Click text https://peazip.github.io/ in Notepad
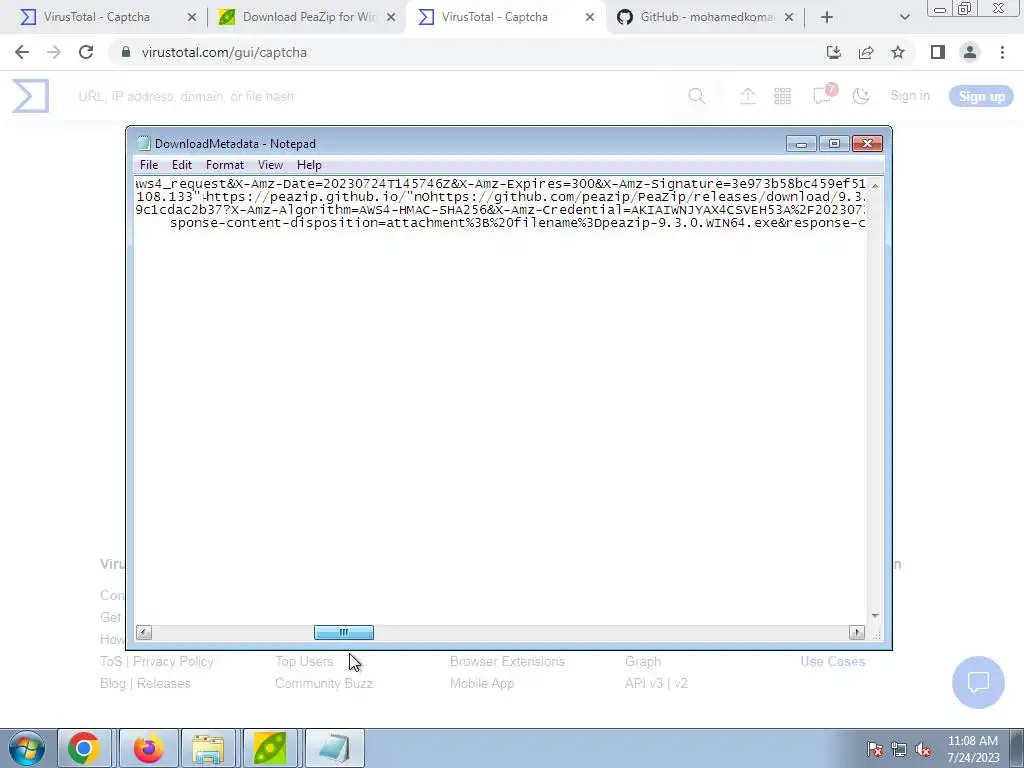The image size is (1024, 768). pos(306,197)
